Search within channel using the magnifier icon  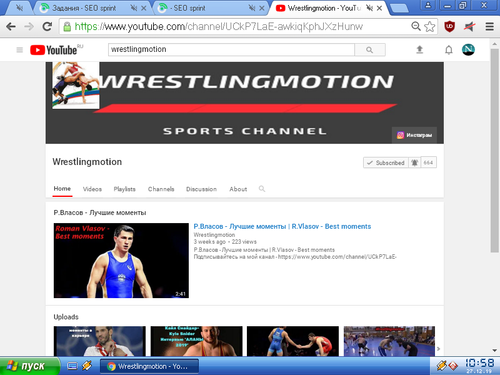pos(262,189)
